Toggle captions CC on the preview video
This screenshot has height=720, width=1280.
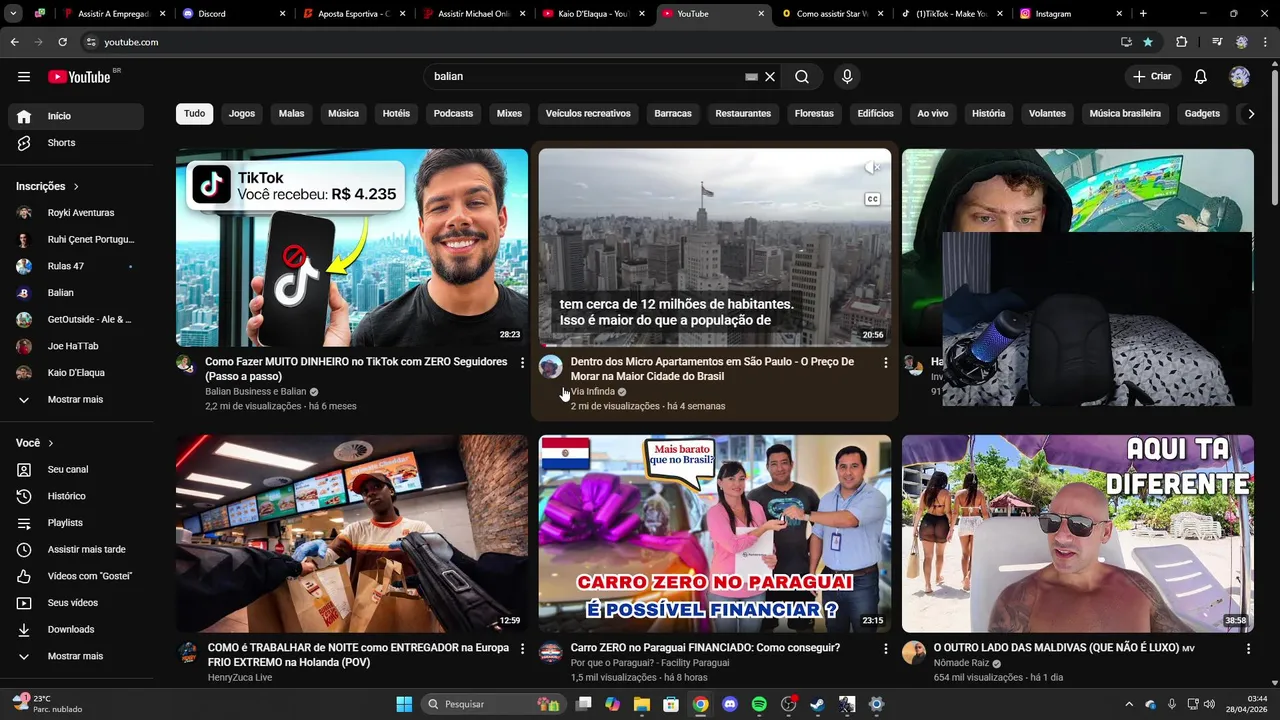coord(872,199)
